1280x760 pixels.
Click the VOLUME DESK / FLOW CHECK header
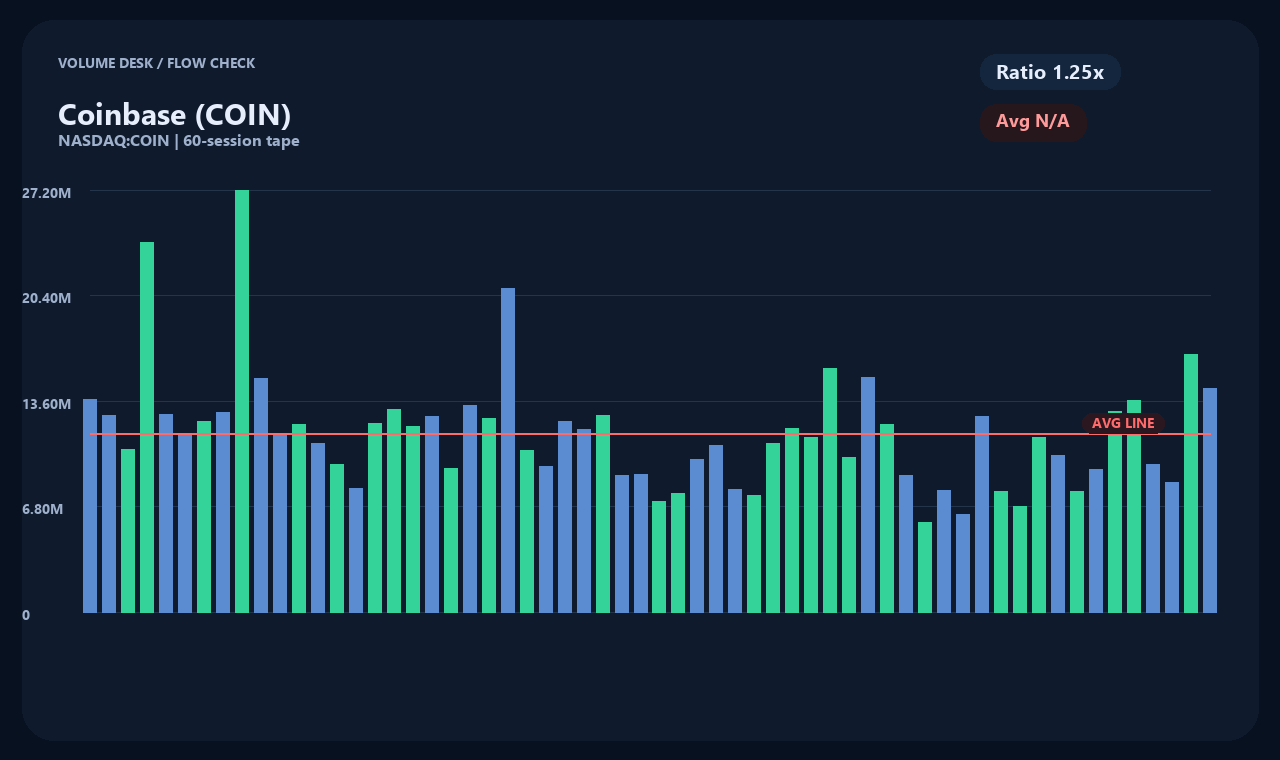point(156,63)
